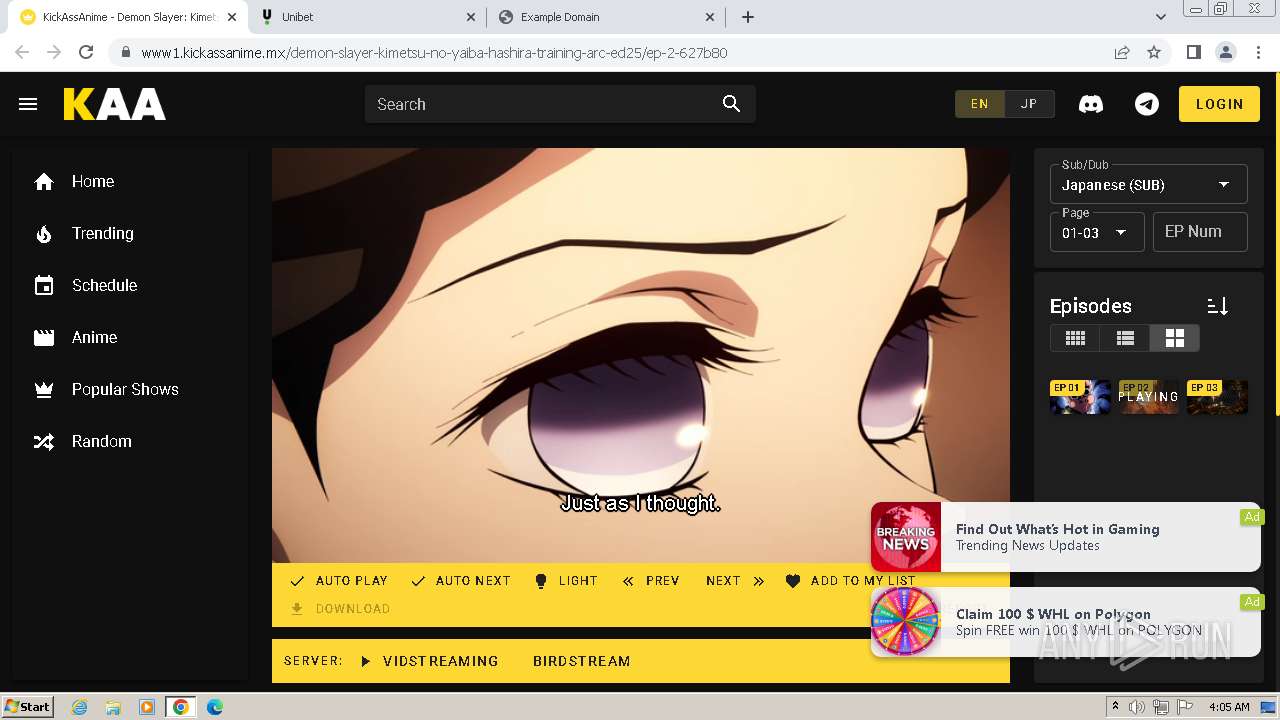
Task: Click the Download arrow icon
Action: pyautogui.click(x=296, y=608)
